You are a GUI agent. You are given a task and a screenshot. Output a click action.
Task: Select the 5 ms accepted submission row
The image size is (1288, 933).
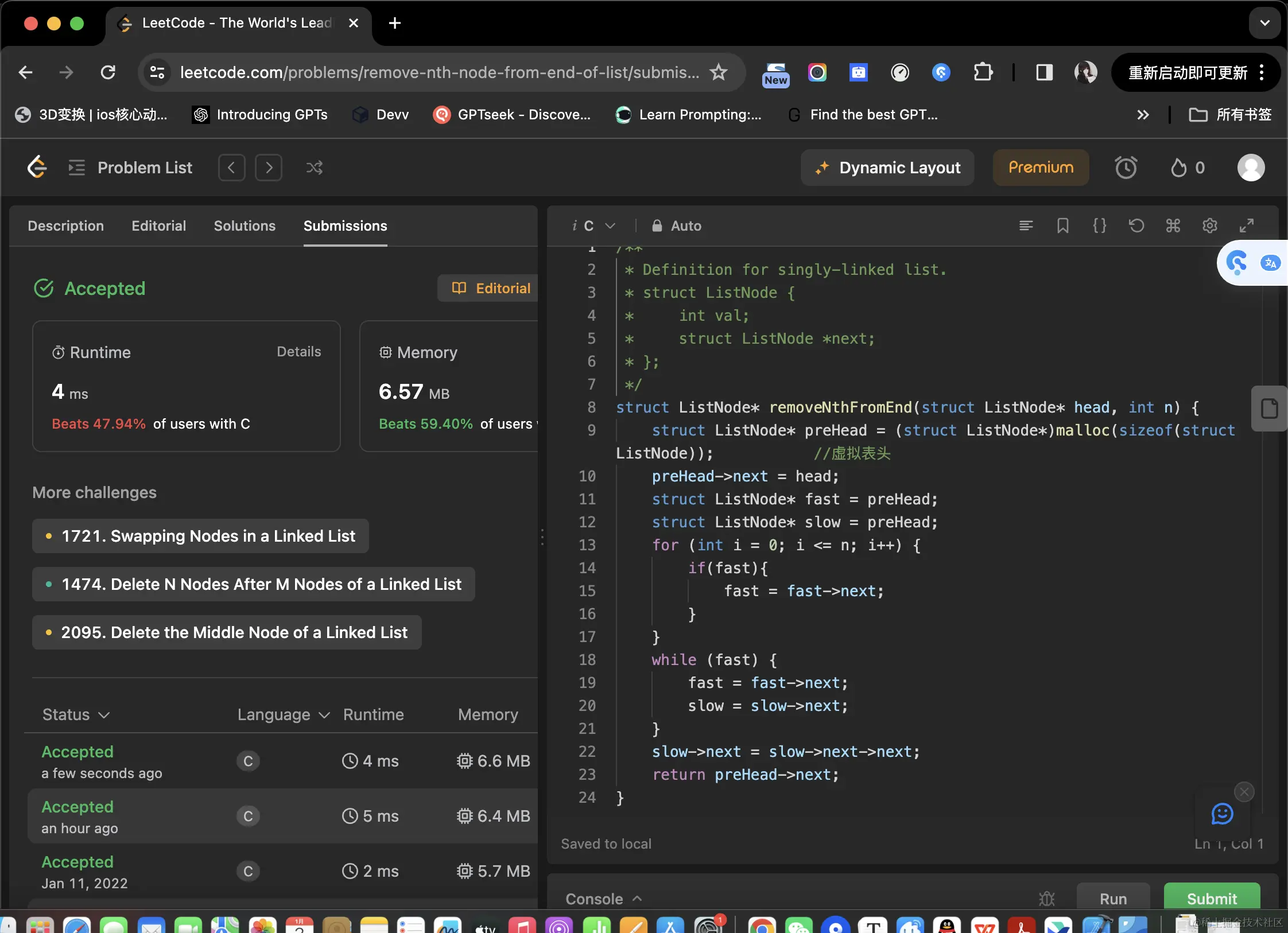(x=282, y=816)
